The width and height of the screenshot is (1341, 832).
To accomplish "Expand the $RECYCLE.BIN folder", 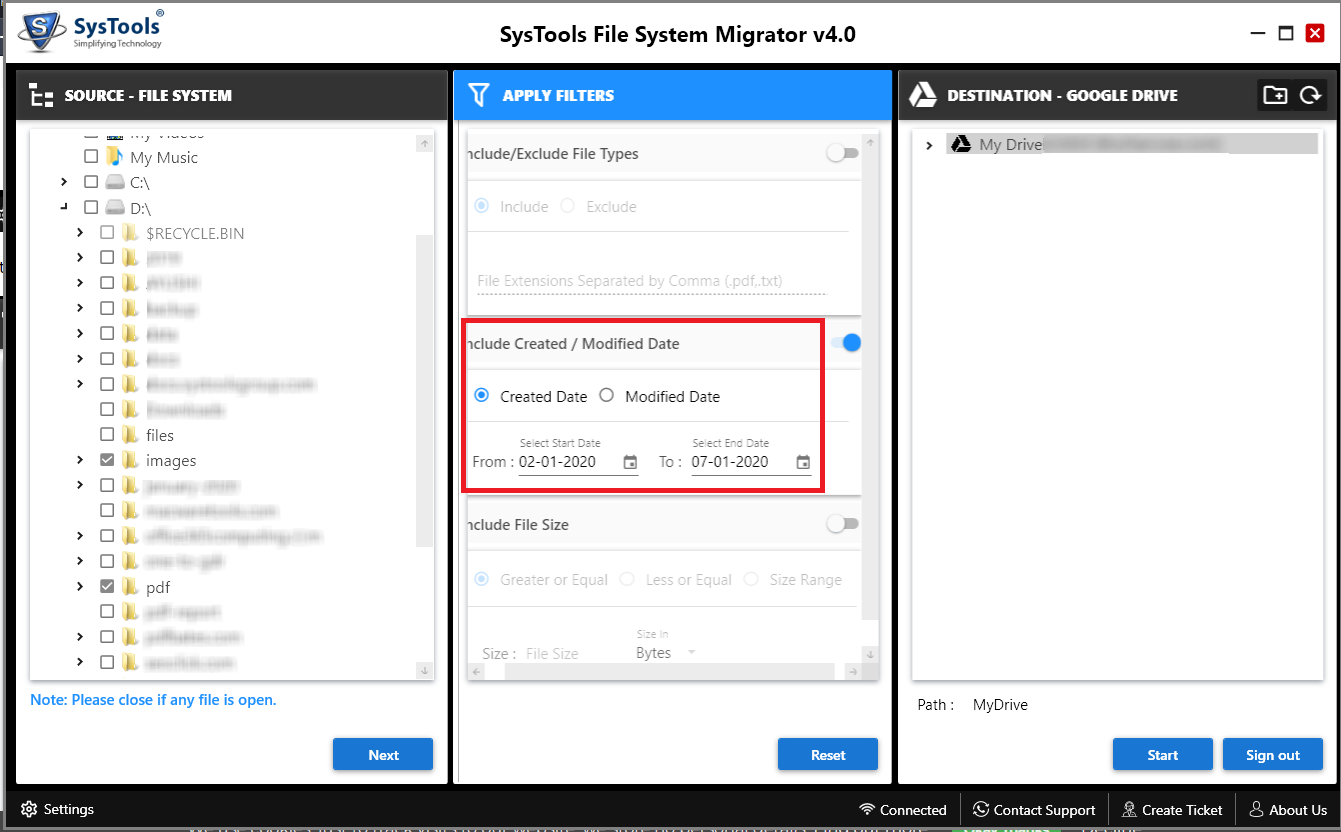I will pos(80,233).
